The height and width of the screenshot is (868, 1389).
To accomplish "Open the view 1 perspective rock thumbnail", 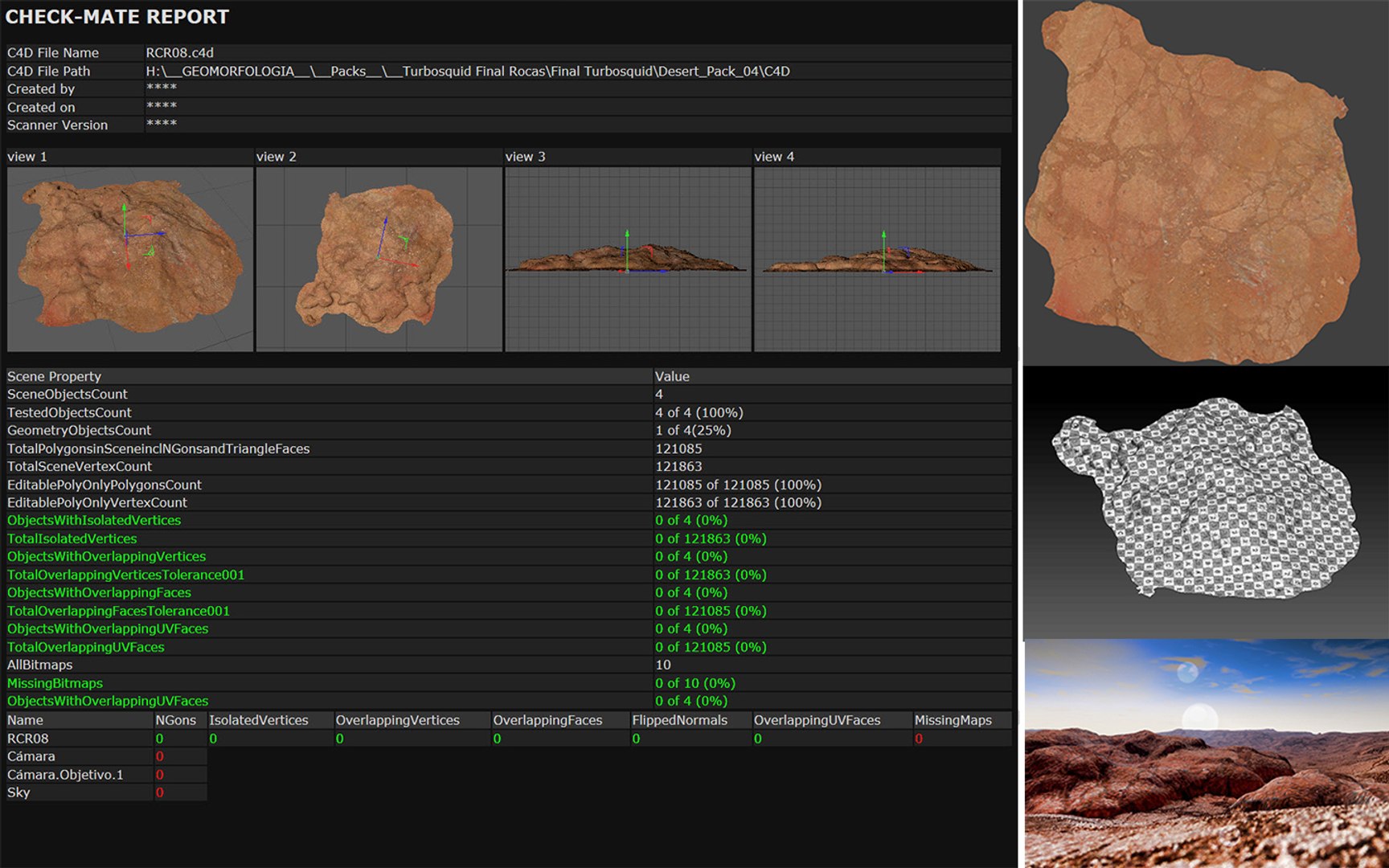I will pos(130,259).
